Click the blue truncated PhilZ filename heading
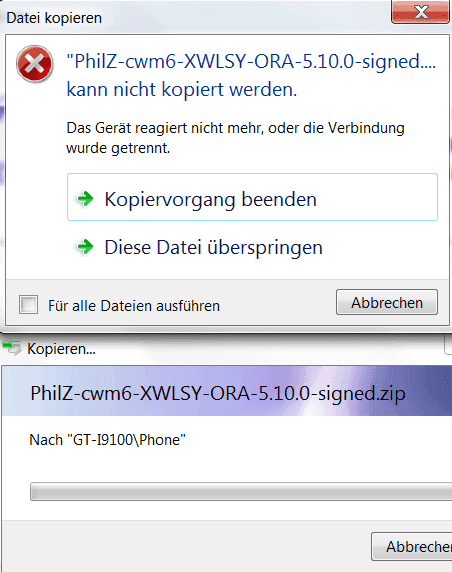Image resolution: width=452 pixels, height=572 pixels. 251,61
